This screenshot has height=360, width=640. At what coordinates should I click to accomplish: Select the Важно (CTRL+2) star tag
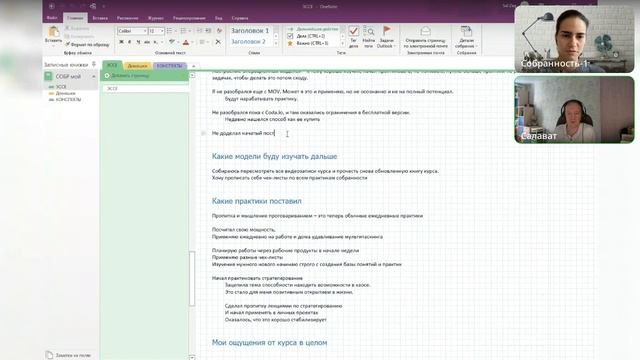click(290, 43)
